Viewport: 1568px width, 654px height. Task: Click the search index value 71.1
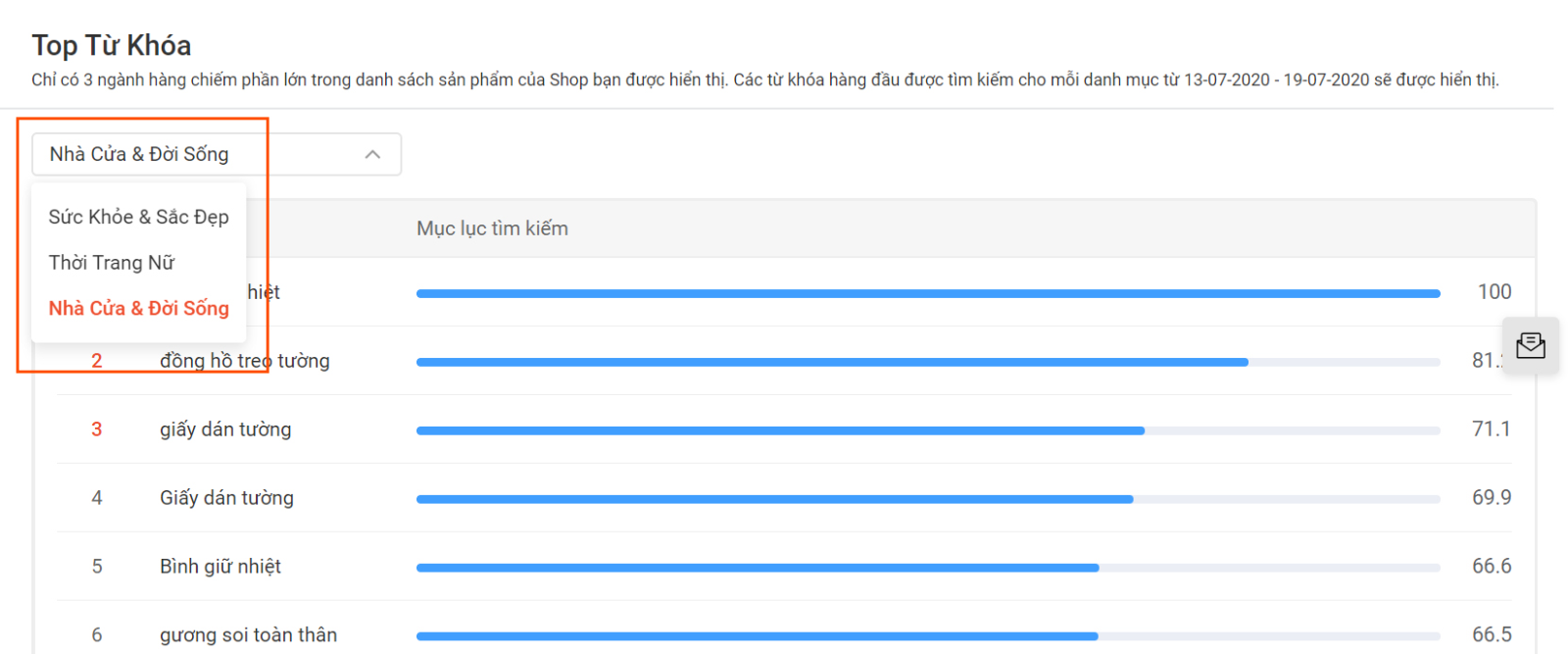[1491, 429]
